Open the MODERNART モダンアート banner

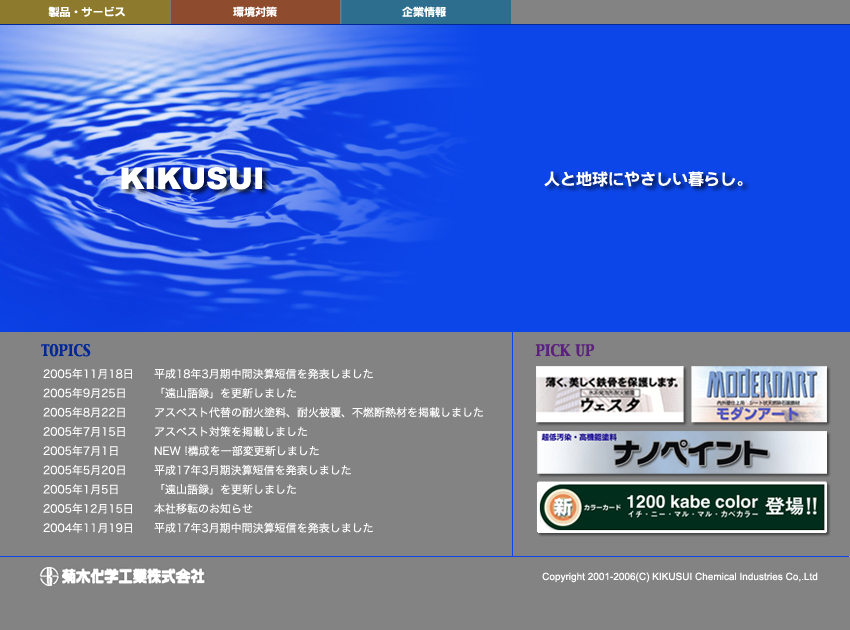tap(759, 394)
